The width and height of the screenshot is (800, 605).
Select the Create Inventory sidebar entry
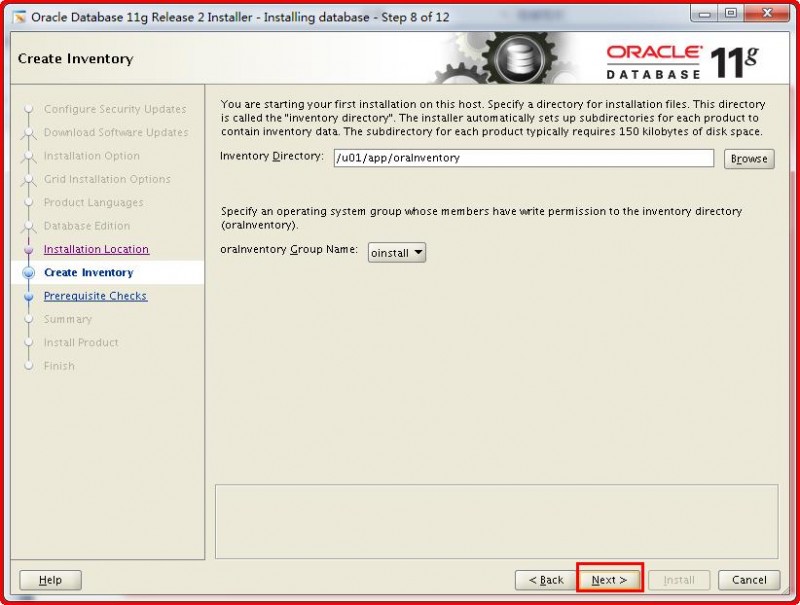pos(87,272)
